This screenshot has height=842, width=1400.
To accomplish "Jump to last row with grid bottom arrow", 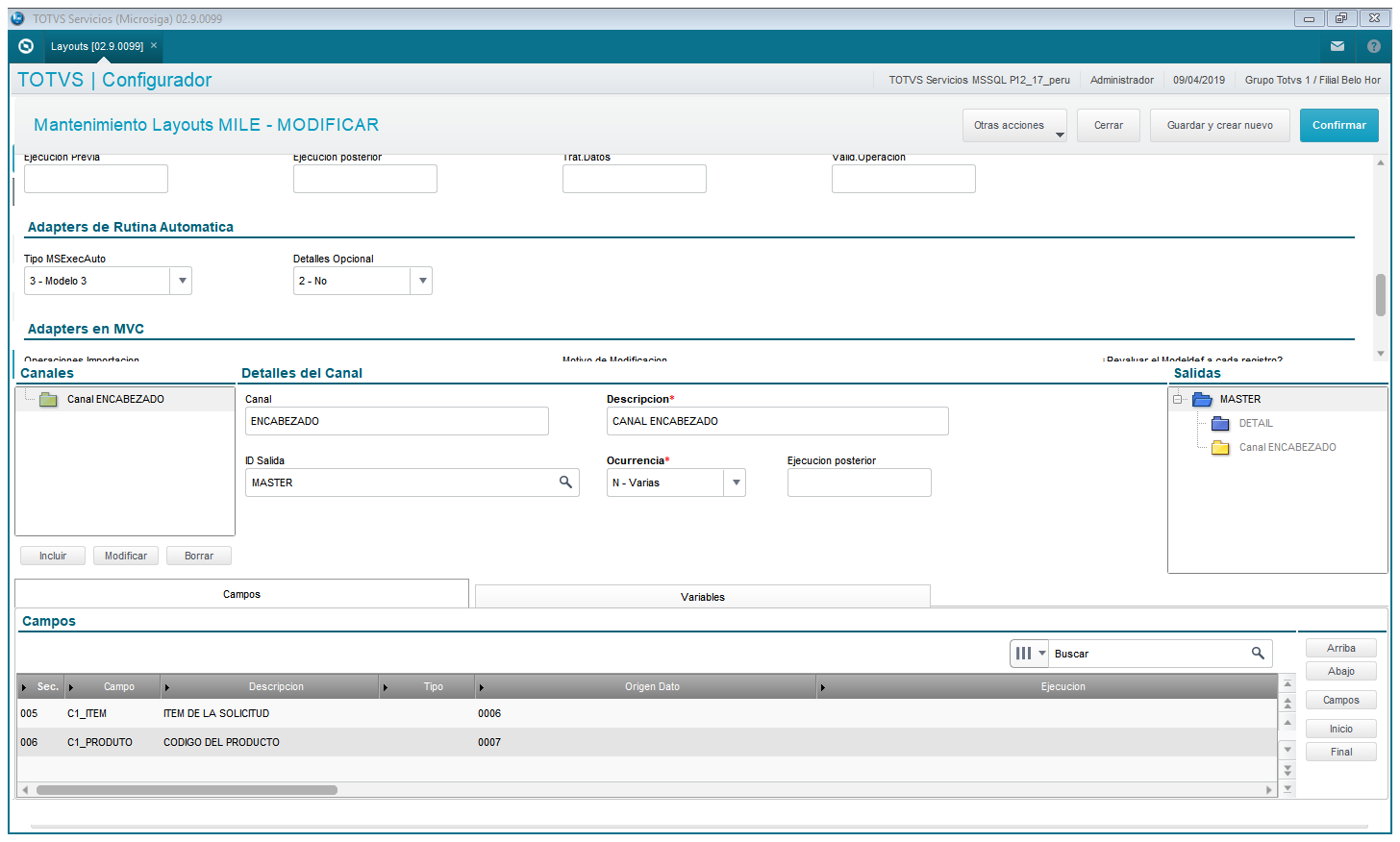I will click(x=1288, y=789).
